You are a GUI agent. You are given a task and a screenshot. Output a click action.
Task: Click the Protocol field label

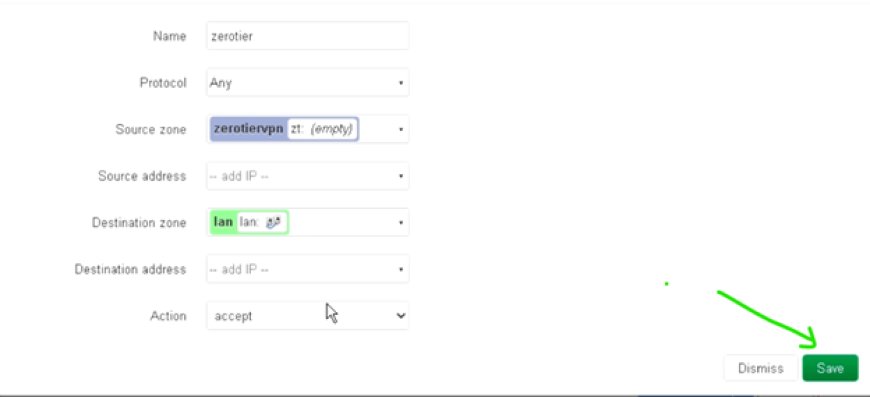[x=163, y=83]
